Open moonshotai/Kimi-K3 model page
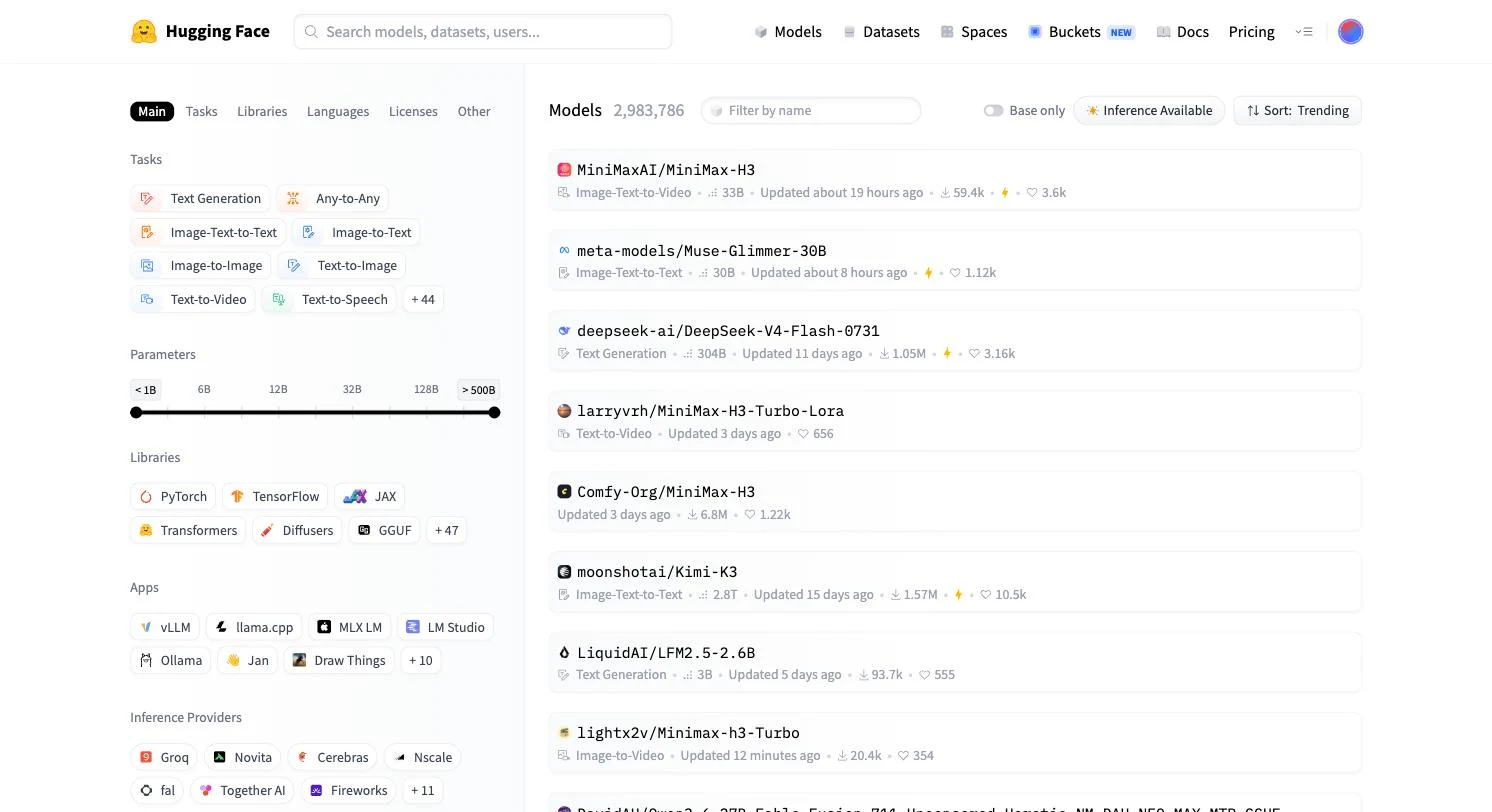 pyautogui.click(x=955, y=582)
